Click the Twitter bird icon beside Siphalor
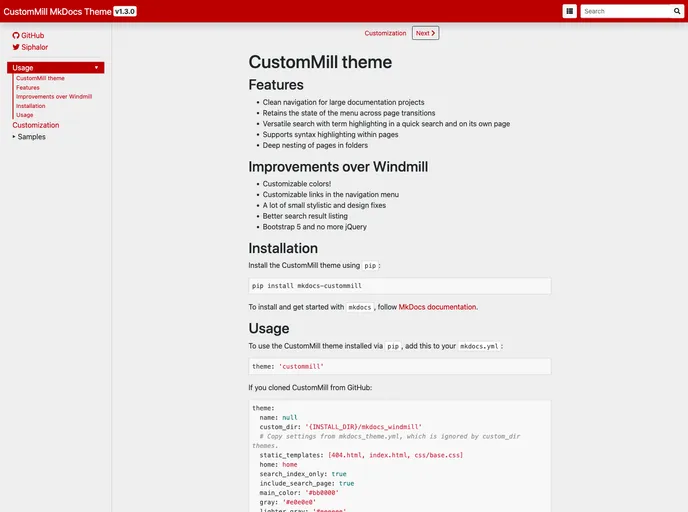The width and height of the screenshot is (688, 512). pos(16,47)
